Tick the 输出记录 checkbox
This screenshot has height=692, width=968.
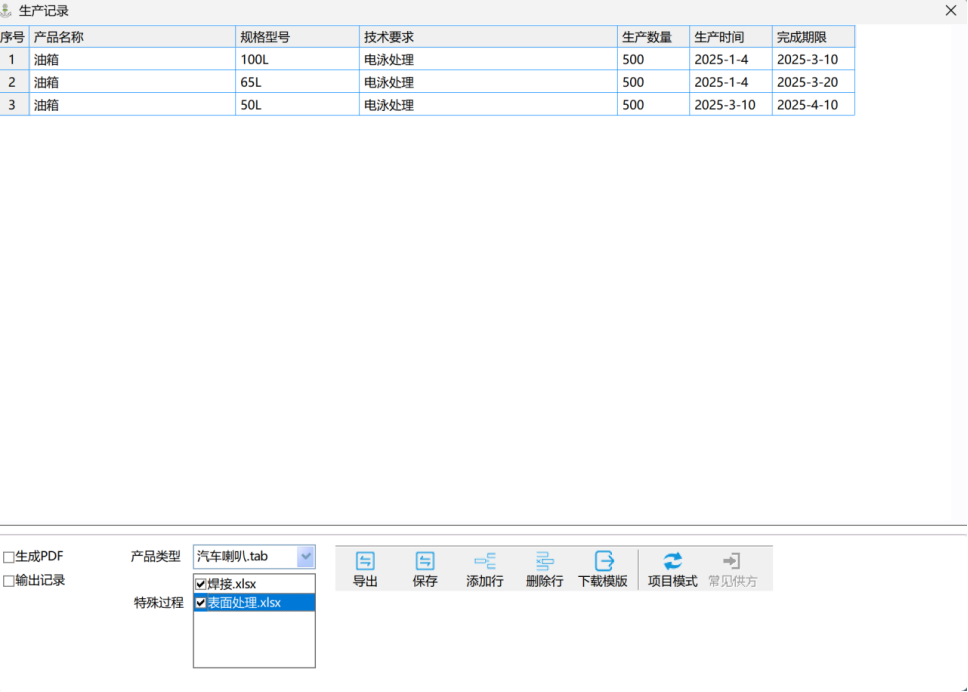click(x=9, y=581)
